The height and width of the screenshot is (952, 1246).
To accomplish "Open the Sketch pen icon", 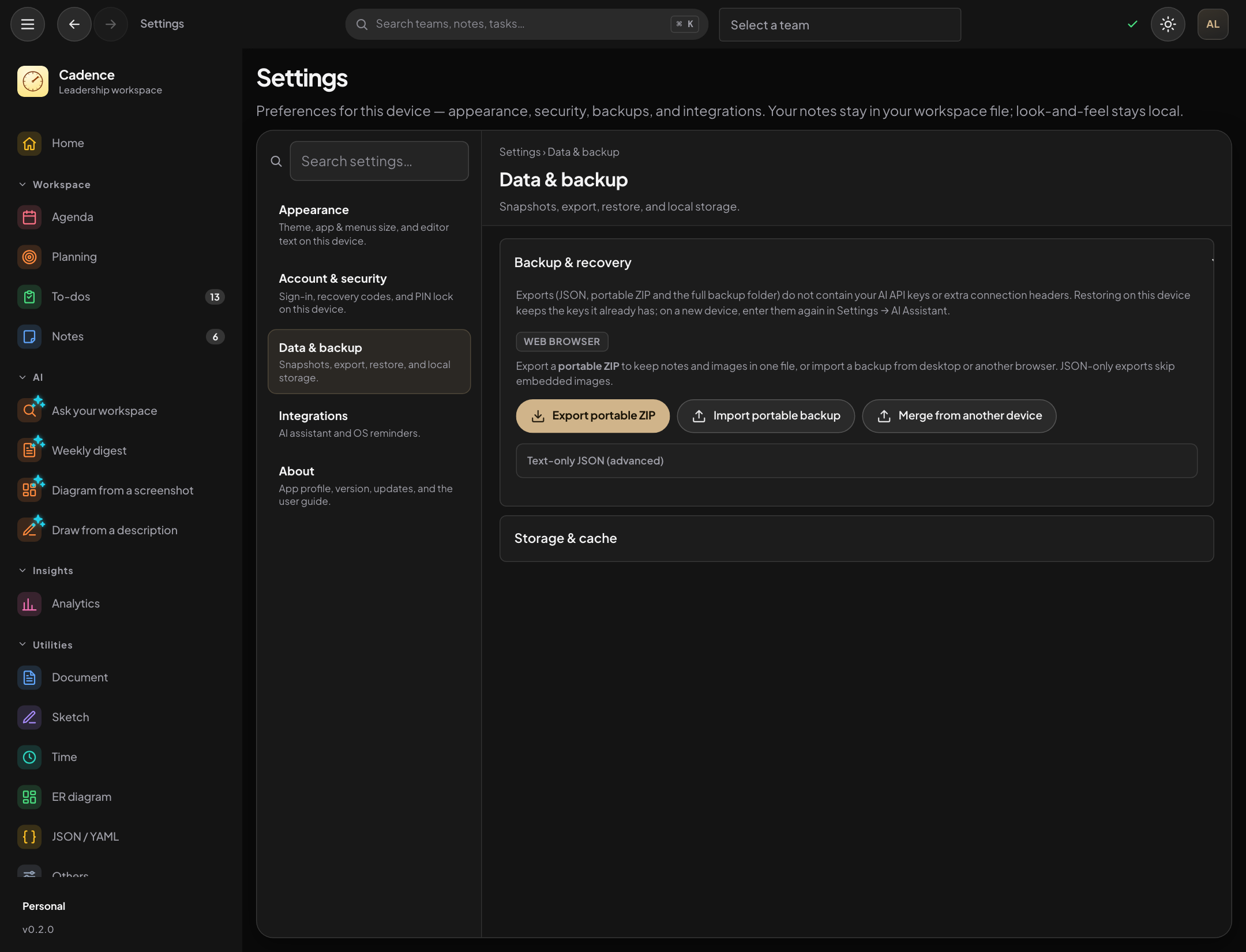I will pos(29,718).
